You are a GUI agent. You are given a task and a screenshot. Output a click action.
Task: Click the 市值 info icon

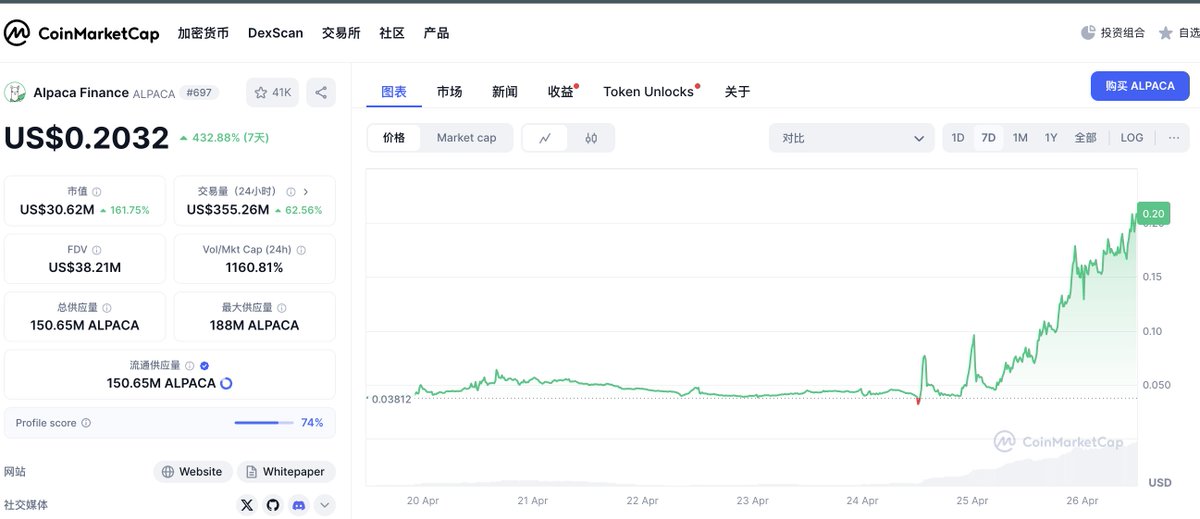97,192
